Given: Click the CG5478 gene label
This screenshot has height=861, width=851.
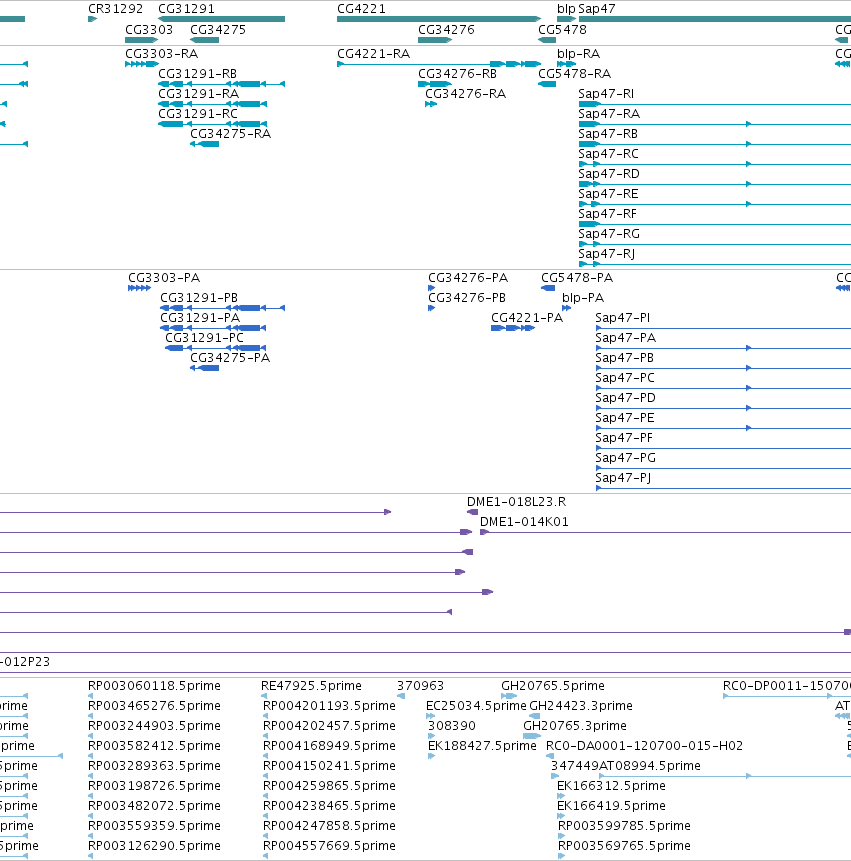Looking at the screenshot, I should pyautogui.click(x=562, y=30).
